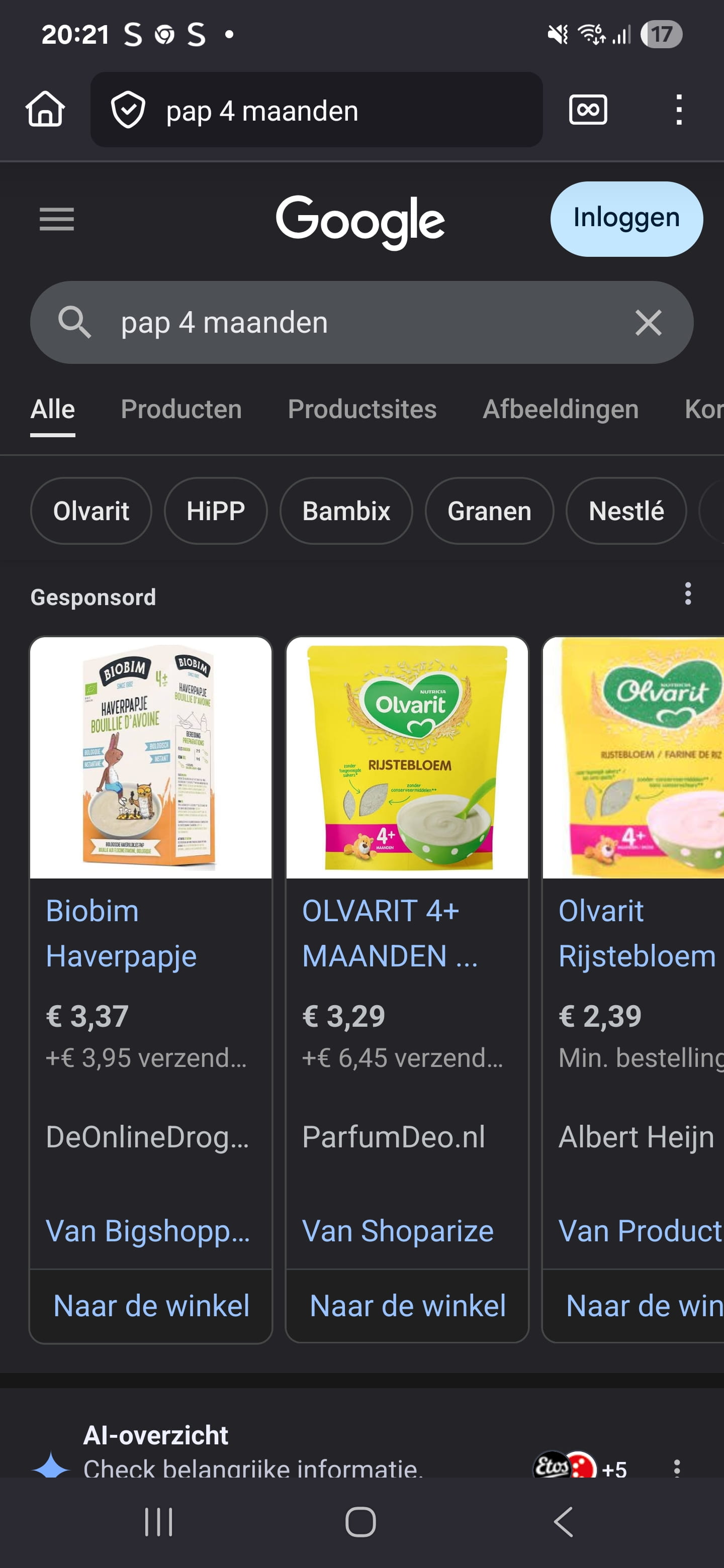724x1568 pixels.
Task: Switch to the Afbeeldingen tab
Action: [560, 409]
